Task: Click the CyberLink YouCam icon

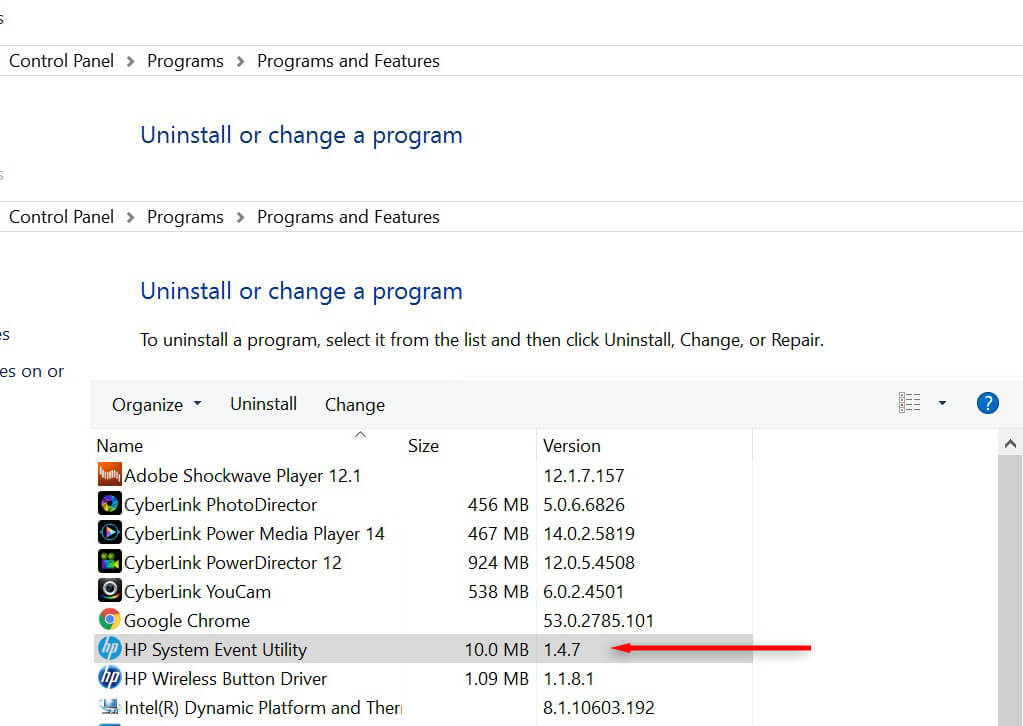Action: pos(109,591)
